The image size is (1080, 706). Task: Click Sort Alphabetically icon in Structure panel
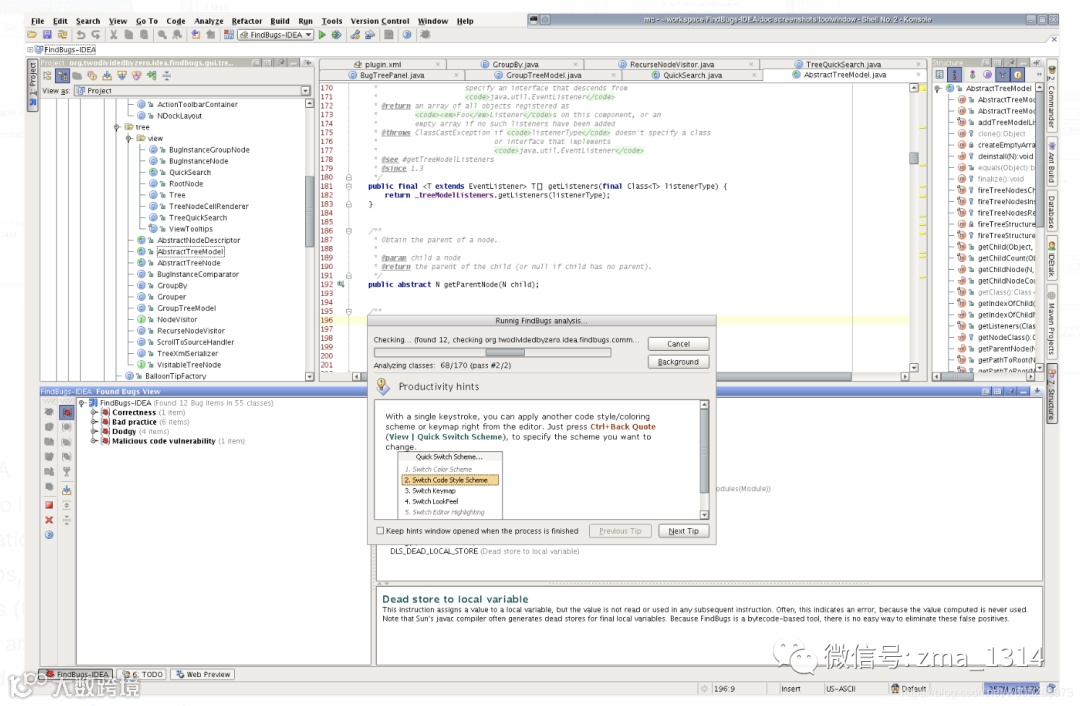pos(955,74)
